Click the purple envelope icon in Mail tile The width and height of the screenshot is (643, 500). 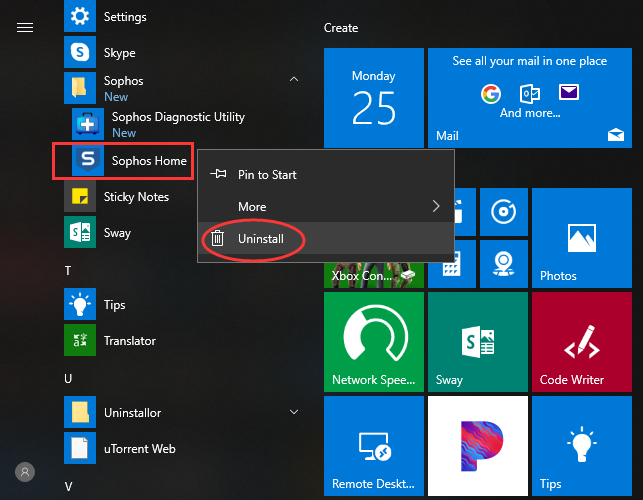tap(569, 92)
